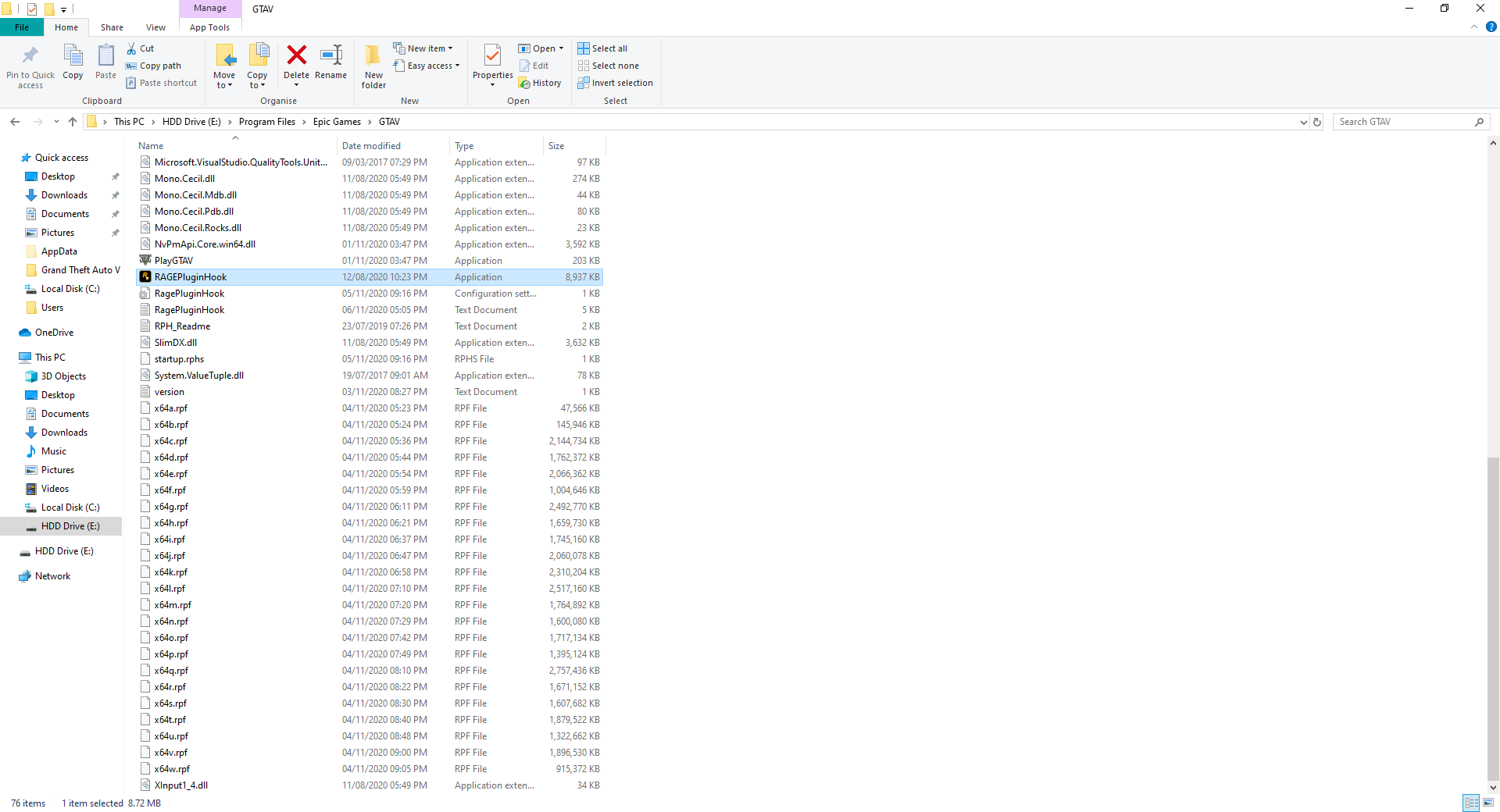Switch to the App Tools tab
This screenshot has height=812, width=1500.
click(209, 27)
